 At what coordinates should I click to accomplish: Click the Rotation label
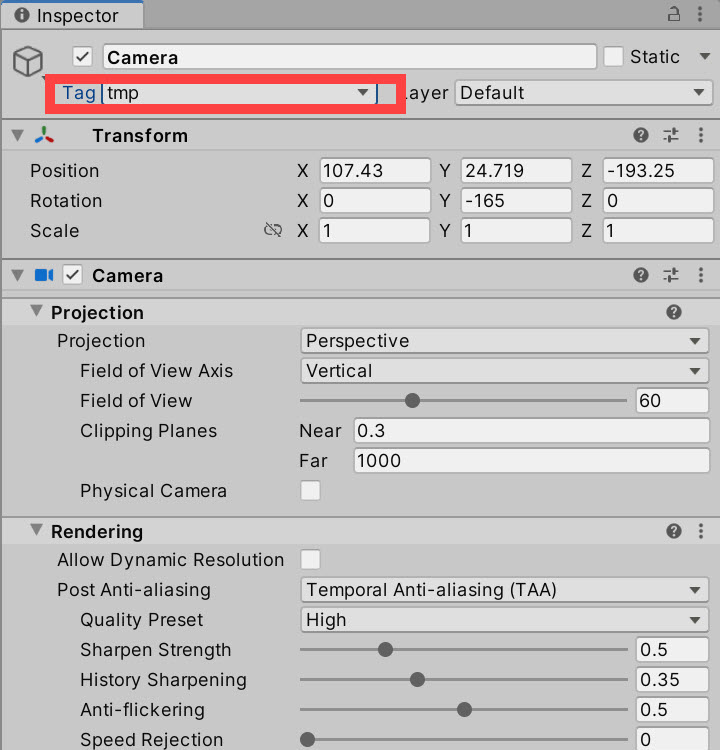[66, 201]
